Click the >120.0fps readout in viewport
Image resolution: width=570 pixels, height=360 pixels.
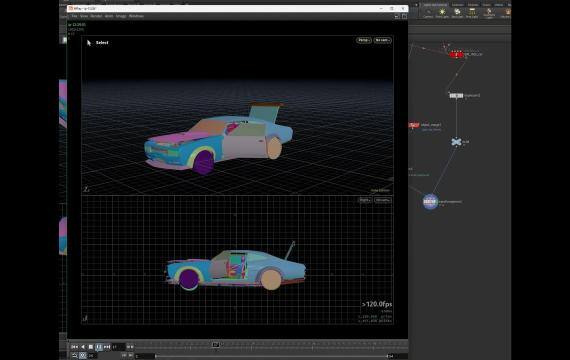click(x=377, y=304)
